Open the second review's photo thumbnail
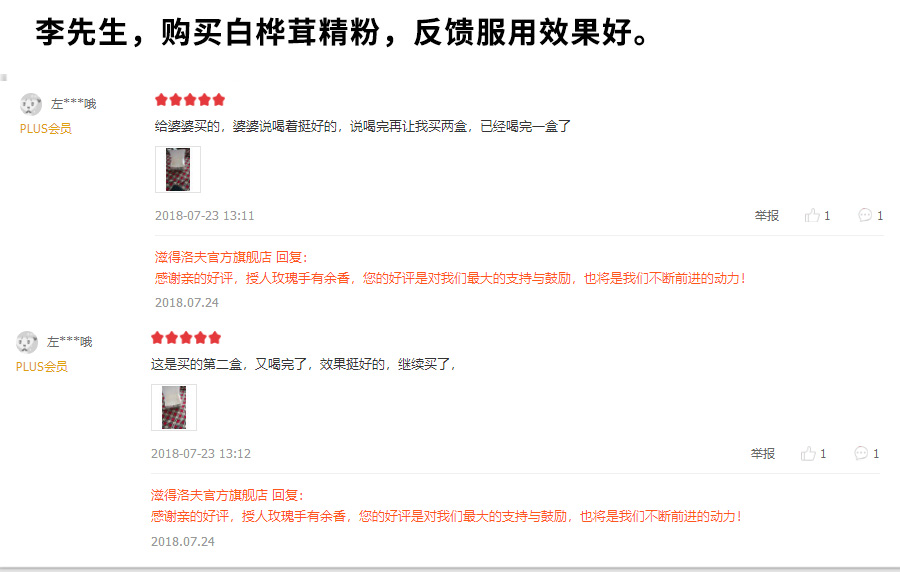Screen dimensions: 900x572 174,407
